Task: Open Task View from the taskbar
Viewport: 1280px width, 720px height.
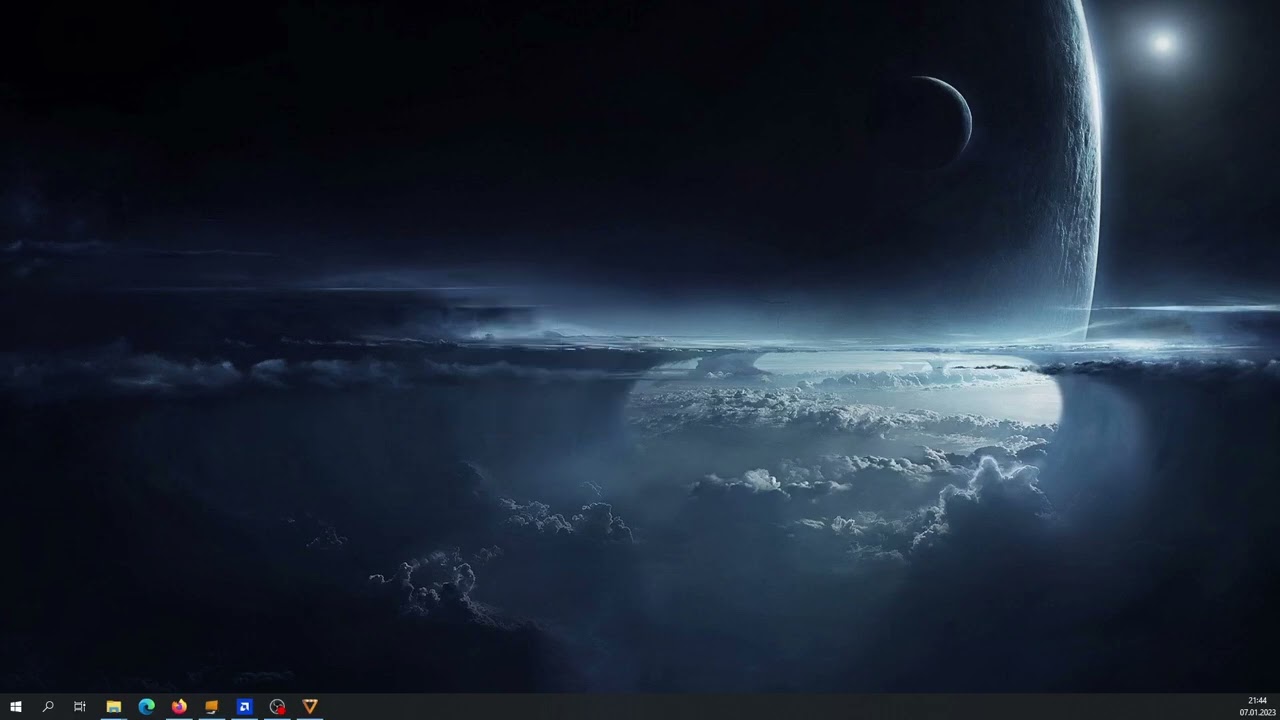Action: (x=80, y=706)
